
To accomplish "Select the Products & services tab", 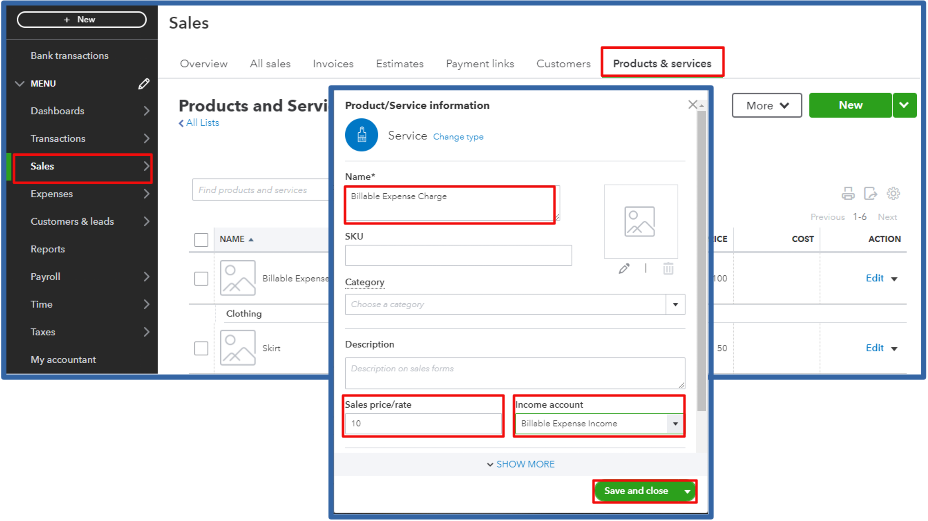I will click(662, 63).
